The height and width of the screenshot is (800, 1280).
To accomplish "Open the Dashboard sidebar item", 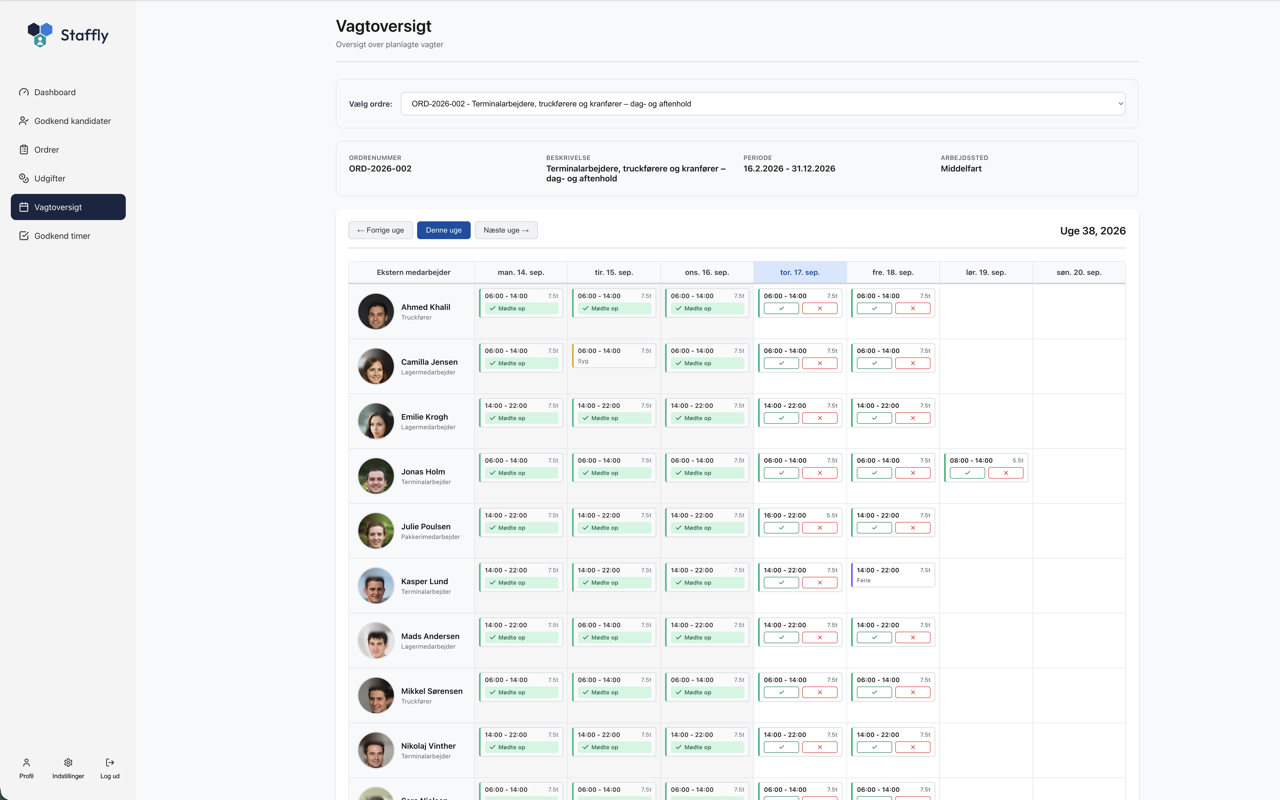I will 68,92.
